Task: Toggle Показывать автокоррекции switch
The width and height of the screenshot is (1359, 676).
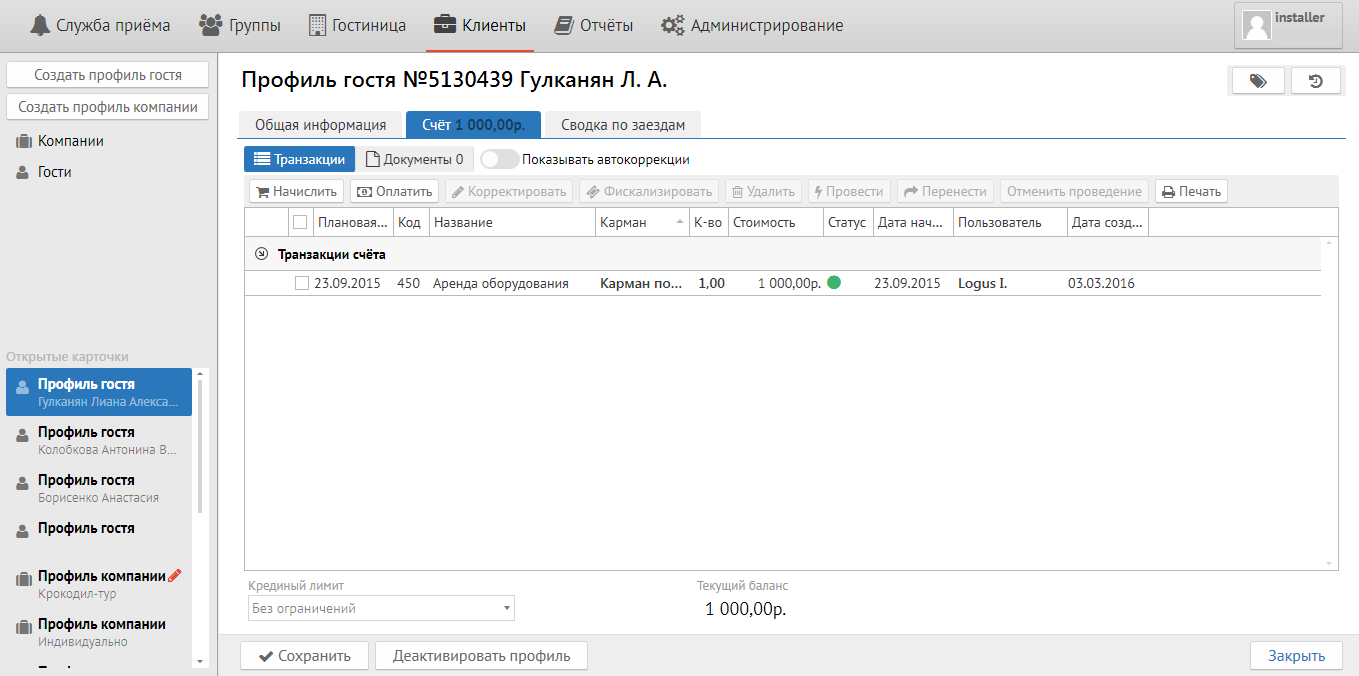Action: [x=500, y=159]
